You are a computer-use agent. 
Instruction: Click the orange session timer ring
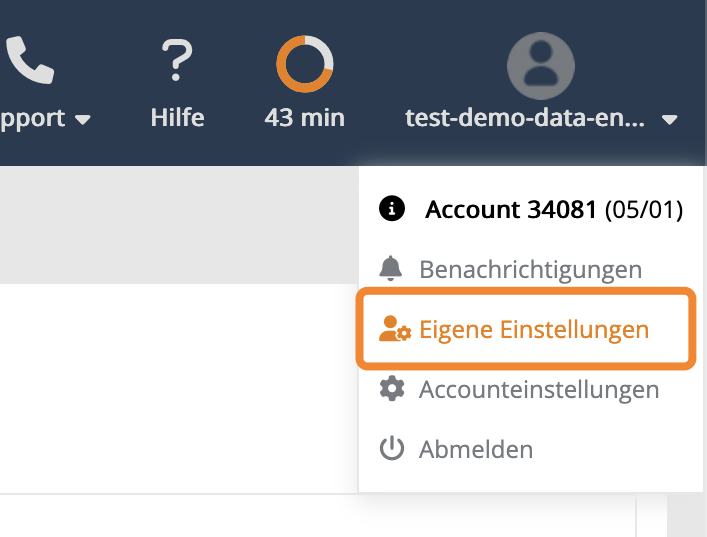click(304, 63)
